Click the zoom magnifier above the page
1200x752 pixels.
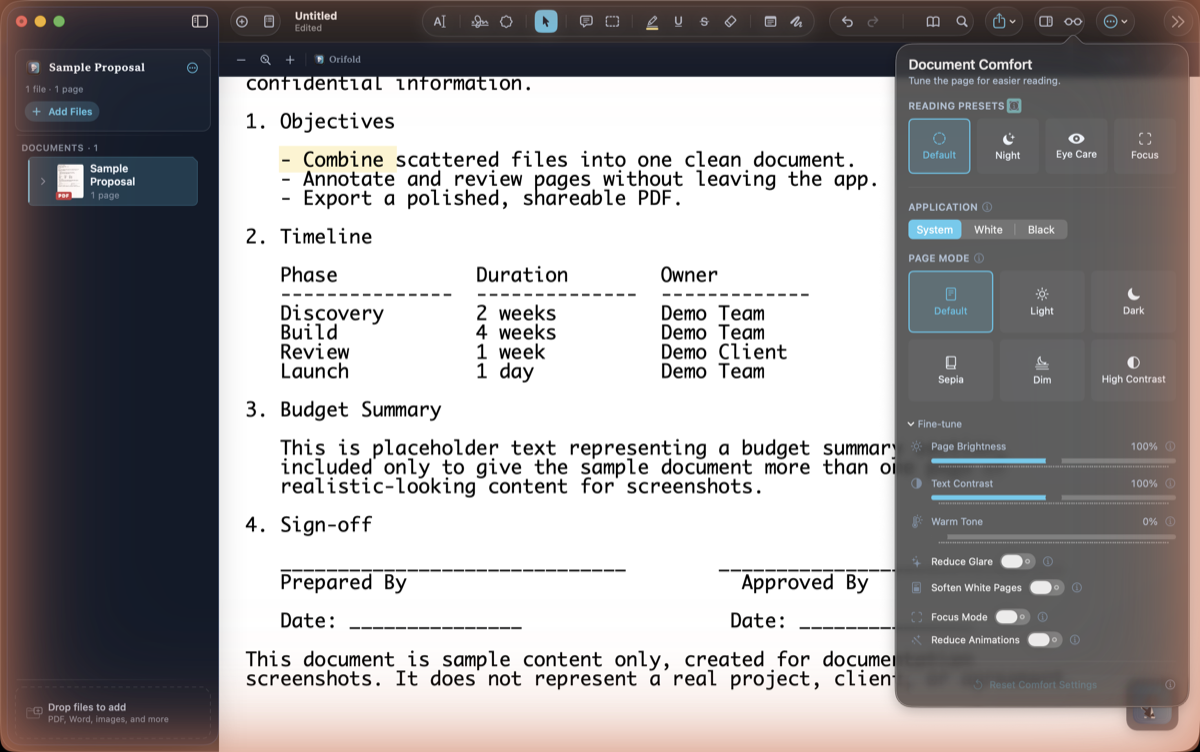265,60
